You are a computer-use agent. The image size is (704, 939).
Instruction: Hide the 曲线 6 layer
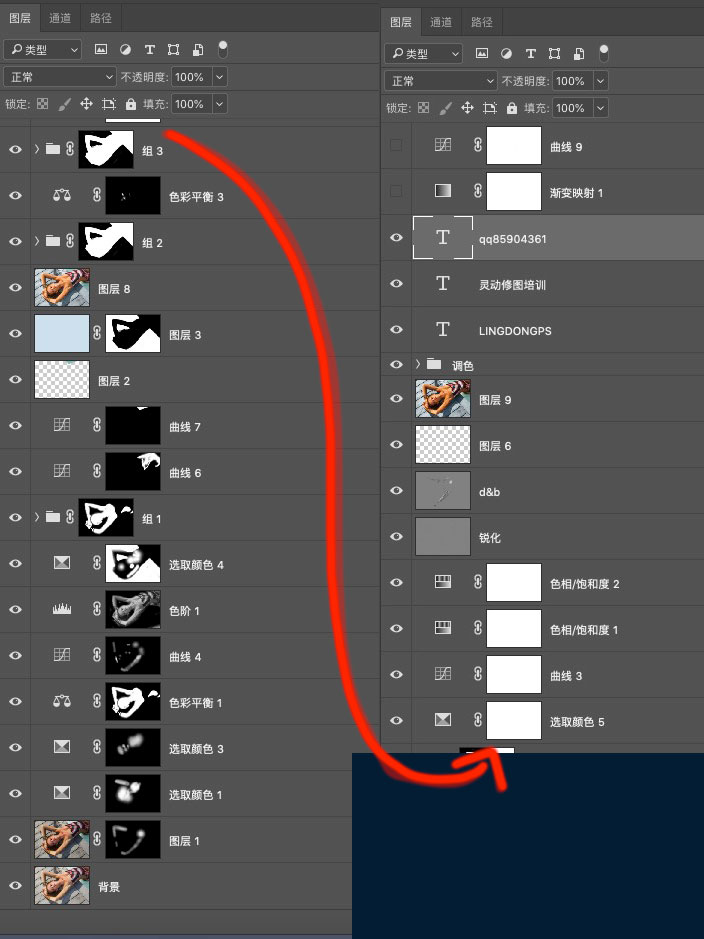tap(16, 471)
